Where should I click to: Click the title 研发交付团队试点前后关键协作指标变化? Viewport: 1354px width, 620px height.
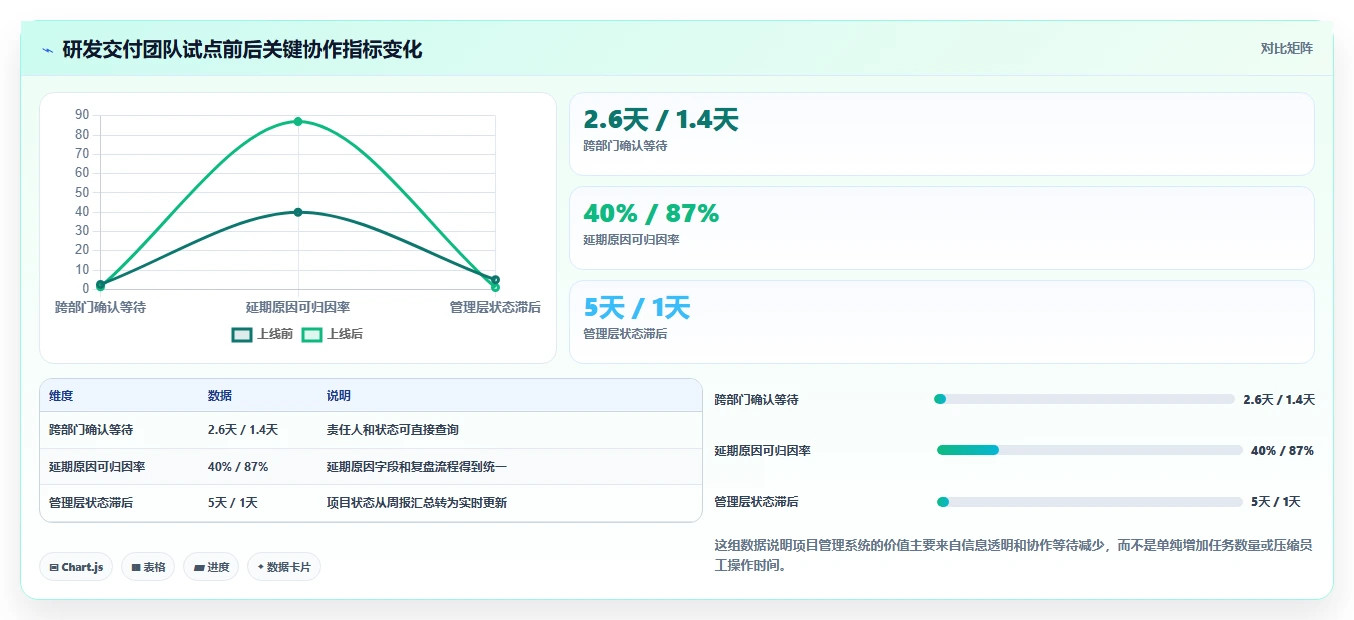coord(242,49)
